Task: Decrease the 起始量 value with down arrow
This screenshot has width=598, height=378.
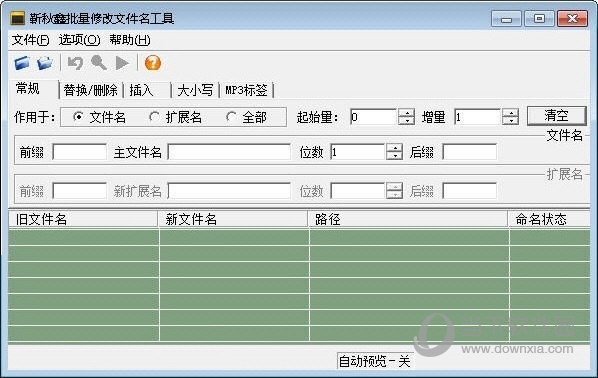Action: pos(407,121)
